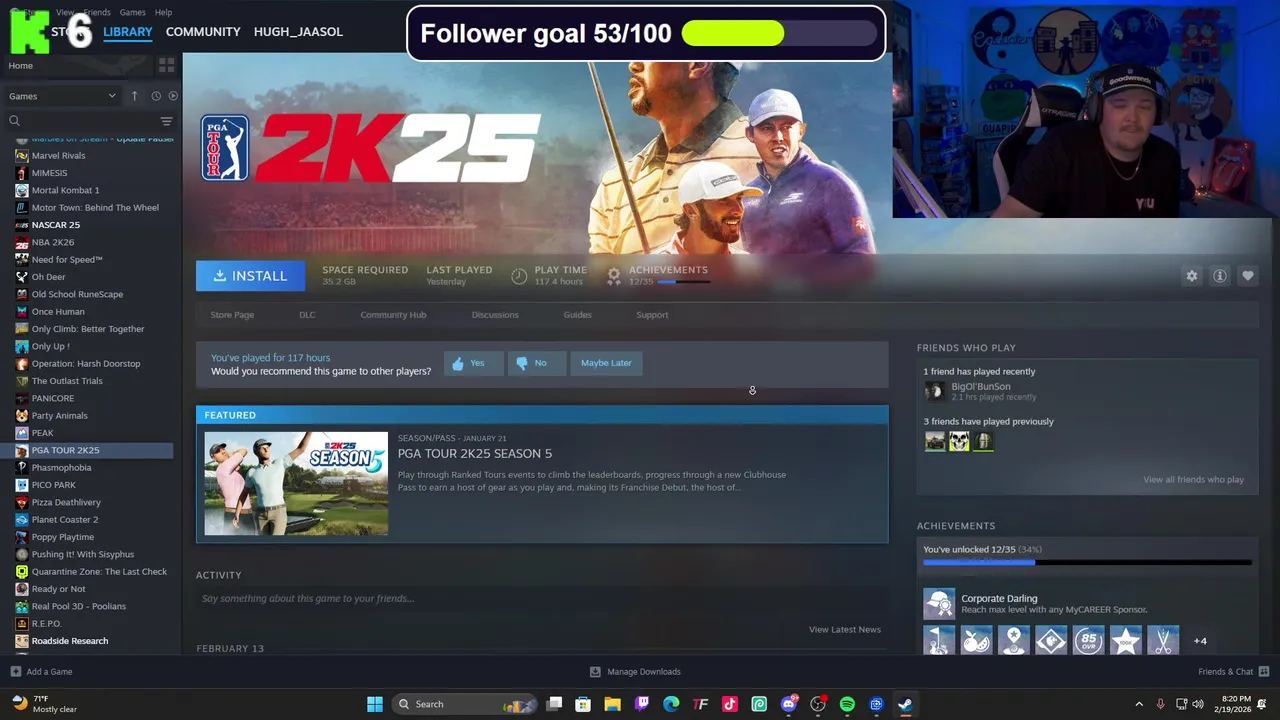Select NASCAR 25 in game list
The image size is (1280, 720).
[x=55, y=225]
